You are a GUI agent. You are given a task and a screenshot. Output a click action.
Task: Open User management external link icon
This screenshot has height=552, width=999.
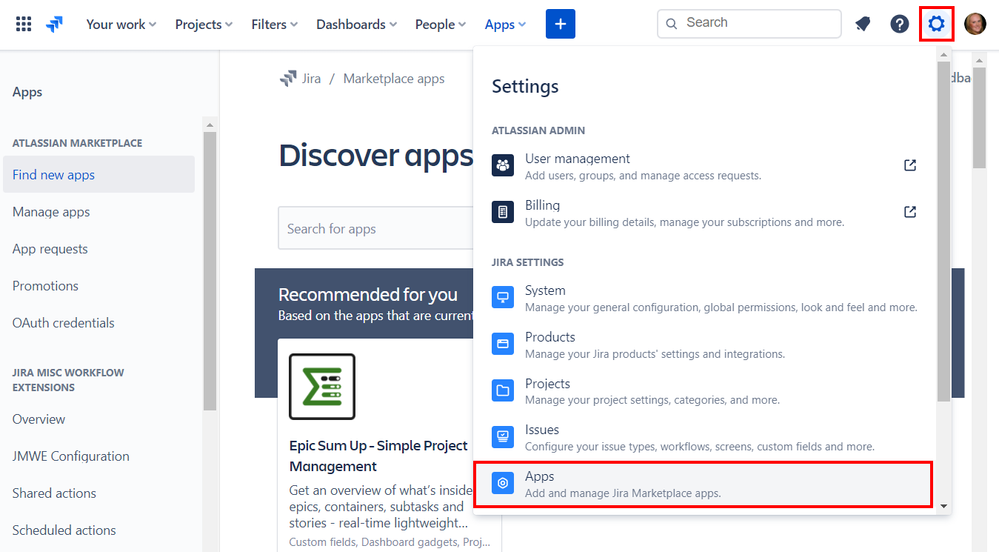(x=910, y=166)
